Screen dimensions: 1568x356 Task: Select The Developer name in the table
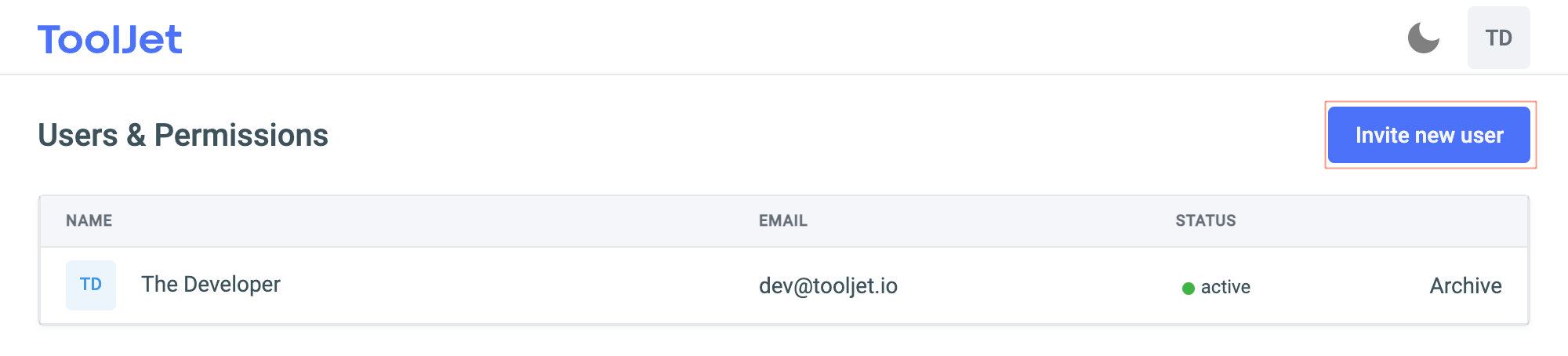(x=210, y=285)
